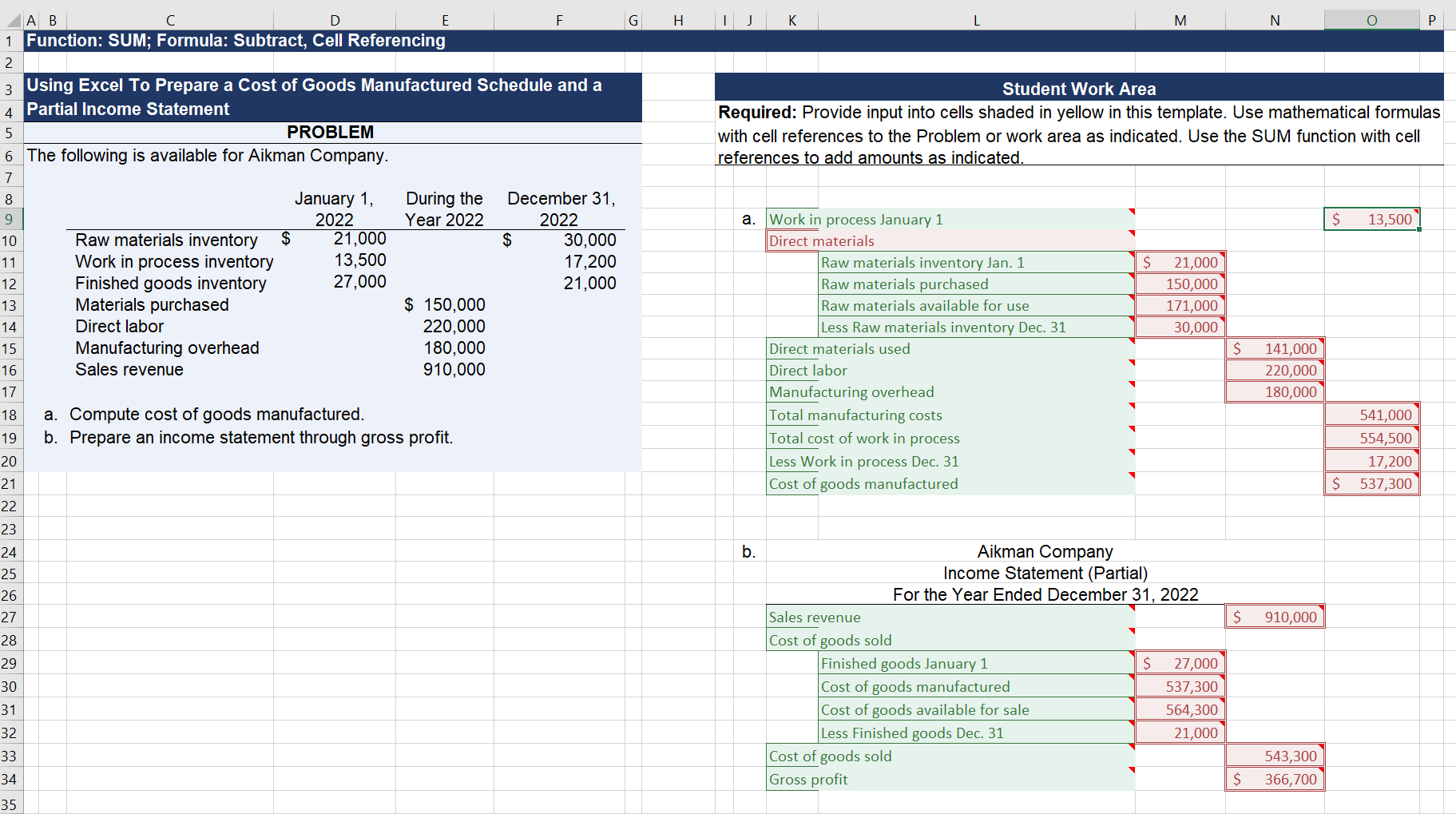Select column C header
The width and height of the screenshot is (1456, 814).
[x=170, y=20]
